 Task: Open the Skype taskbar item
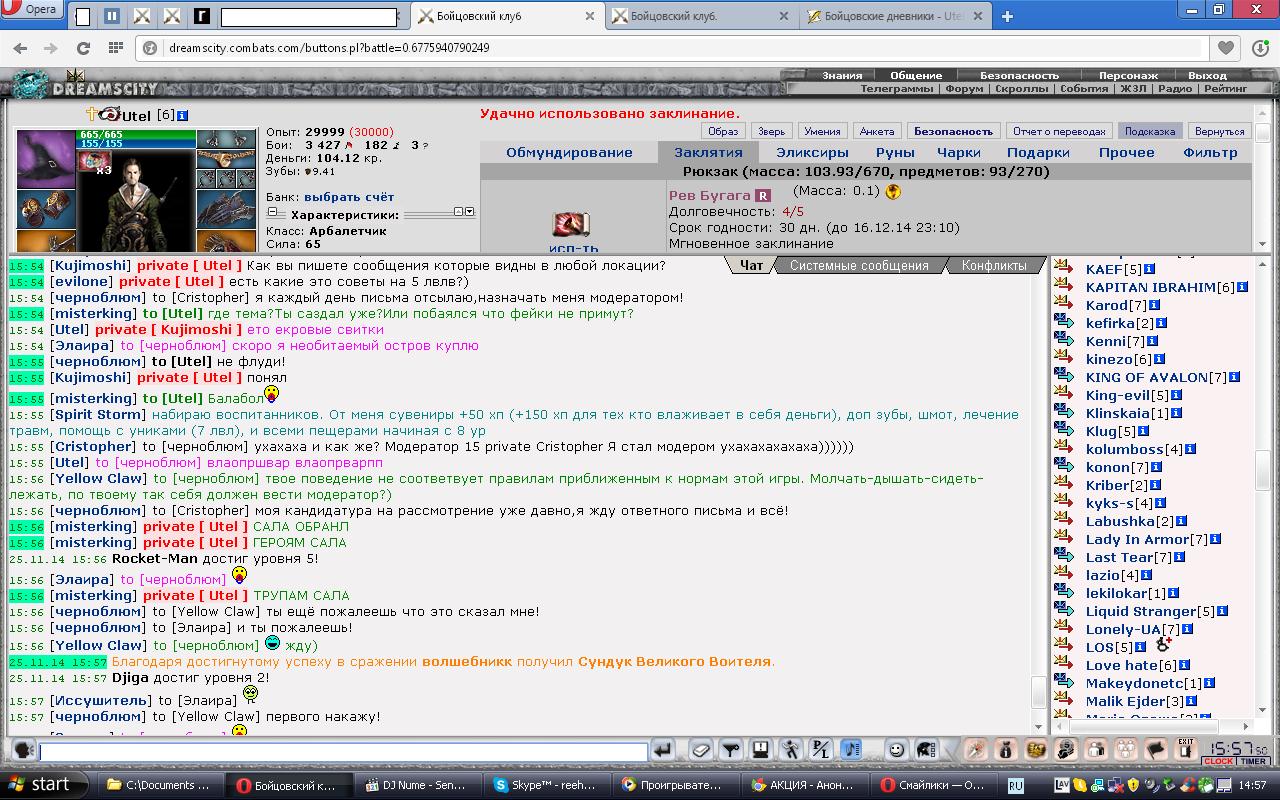point(544,785)
